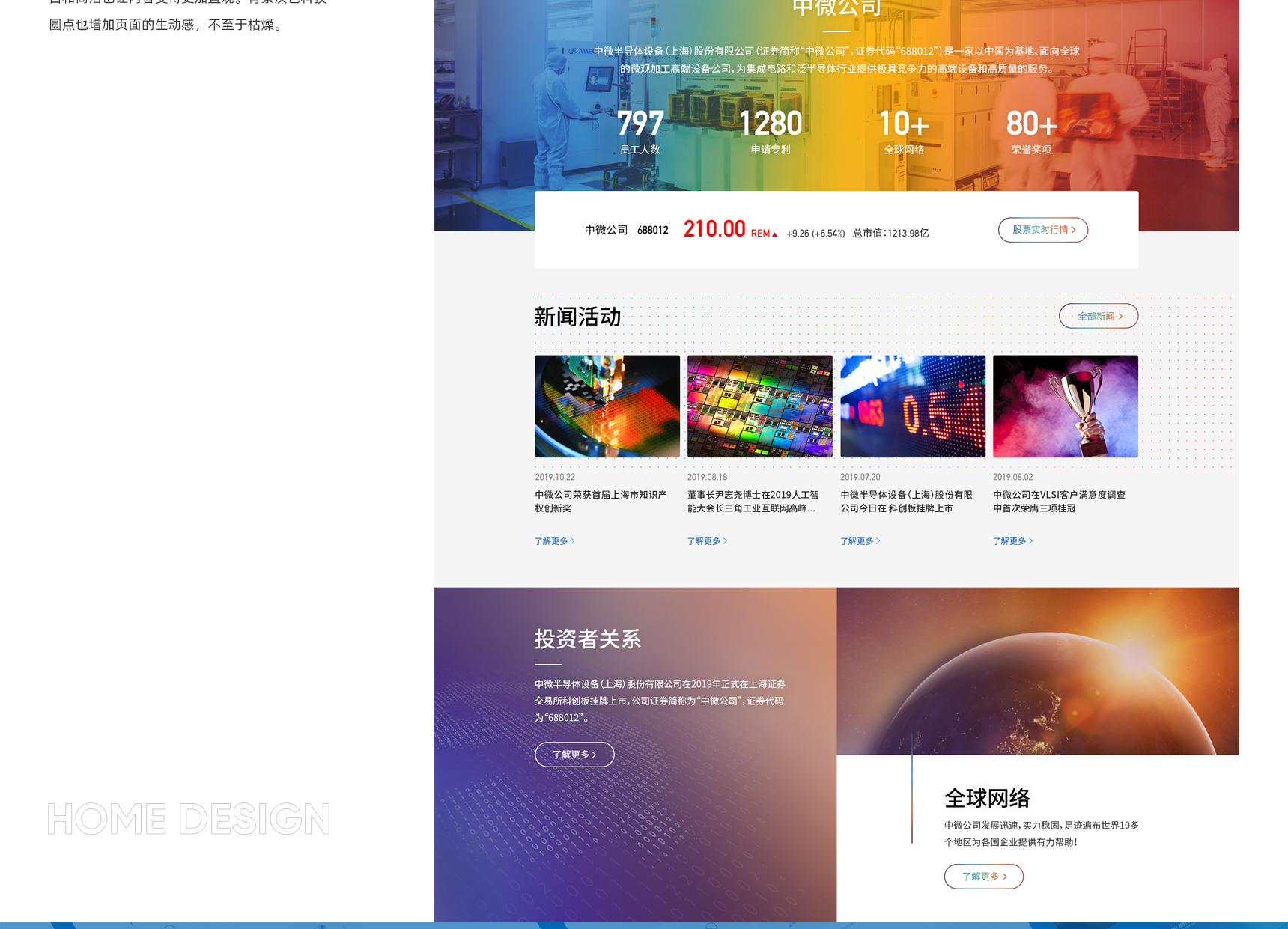Open news title 中微半导体设备(上海)股份有限公司今日在科创板挂牌上市

tap(907, 502)
